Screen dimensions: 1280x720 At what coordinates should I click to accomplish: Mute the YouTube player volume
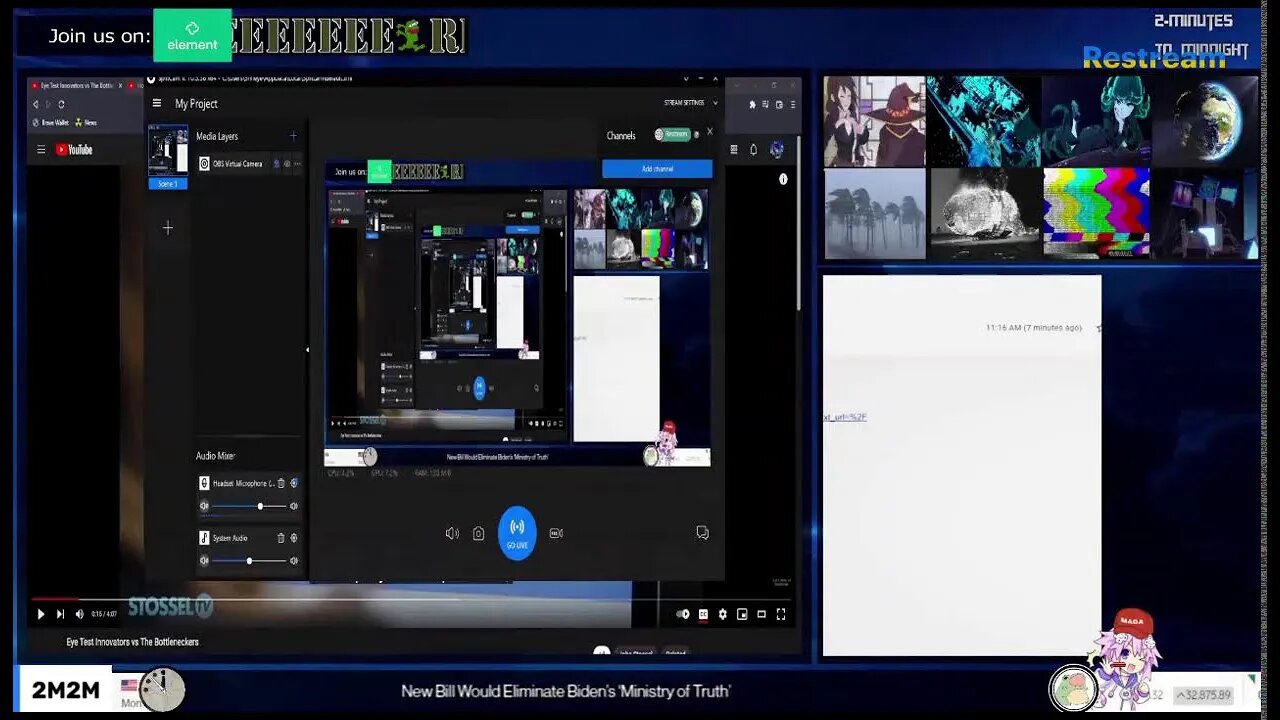[x=79, y=614]
